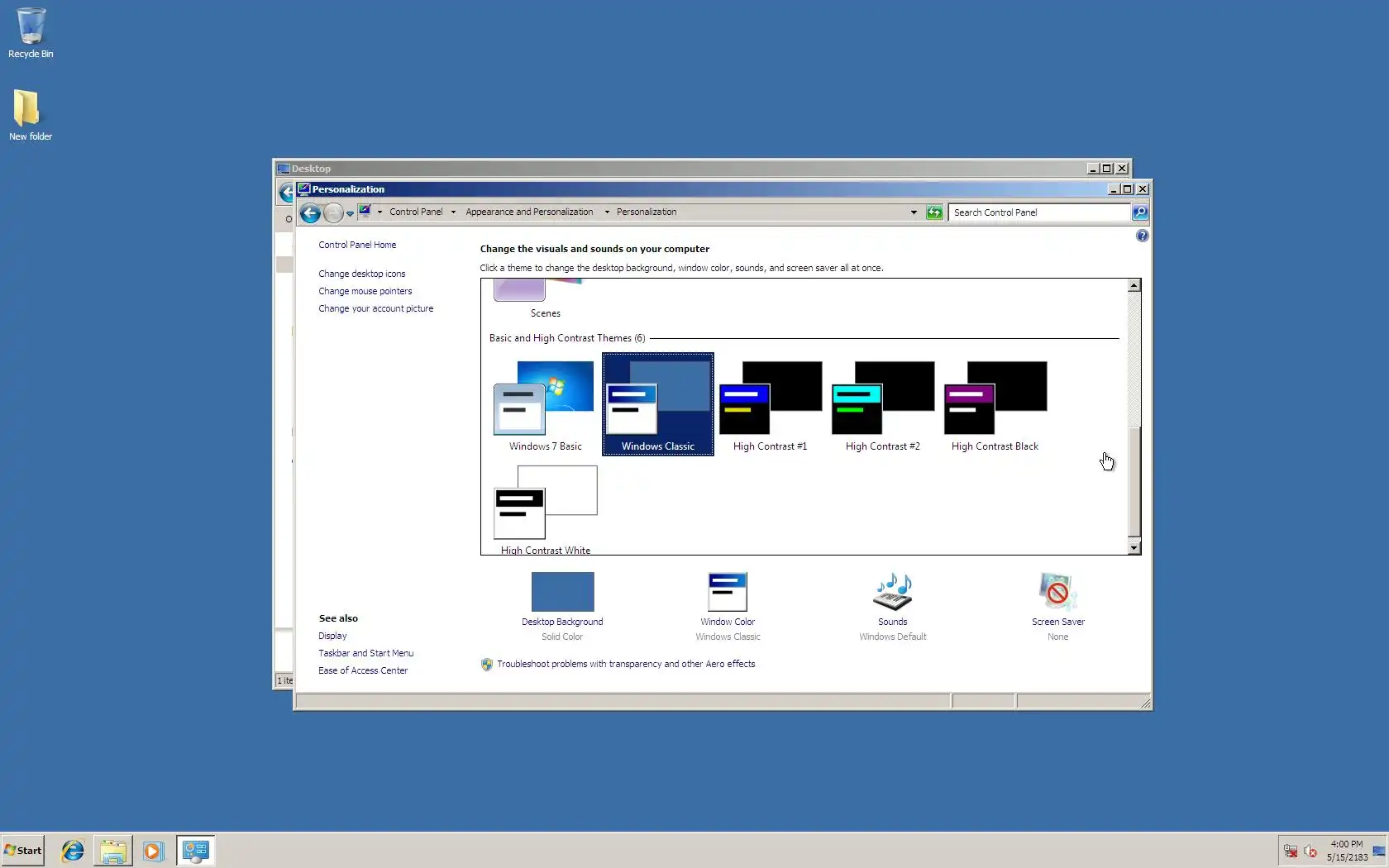This screenshot has width=1389, height=868.
Task: Click the forward navigation arrow in Personalization
Action: click(333, 213)
